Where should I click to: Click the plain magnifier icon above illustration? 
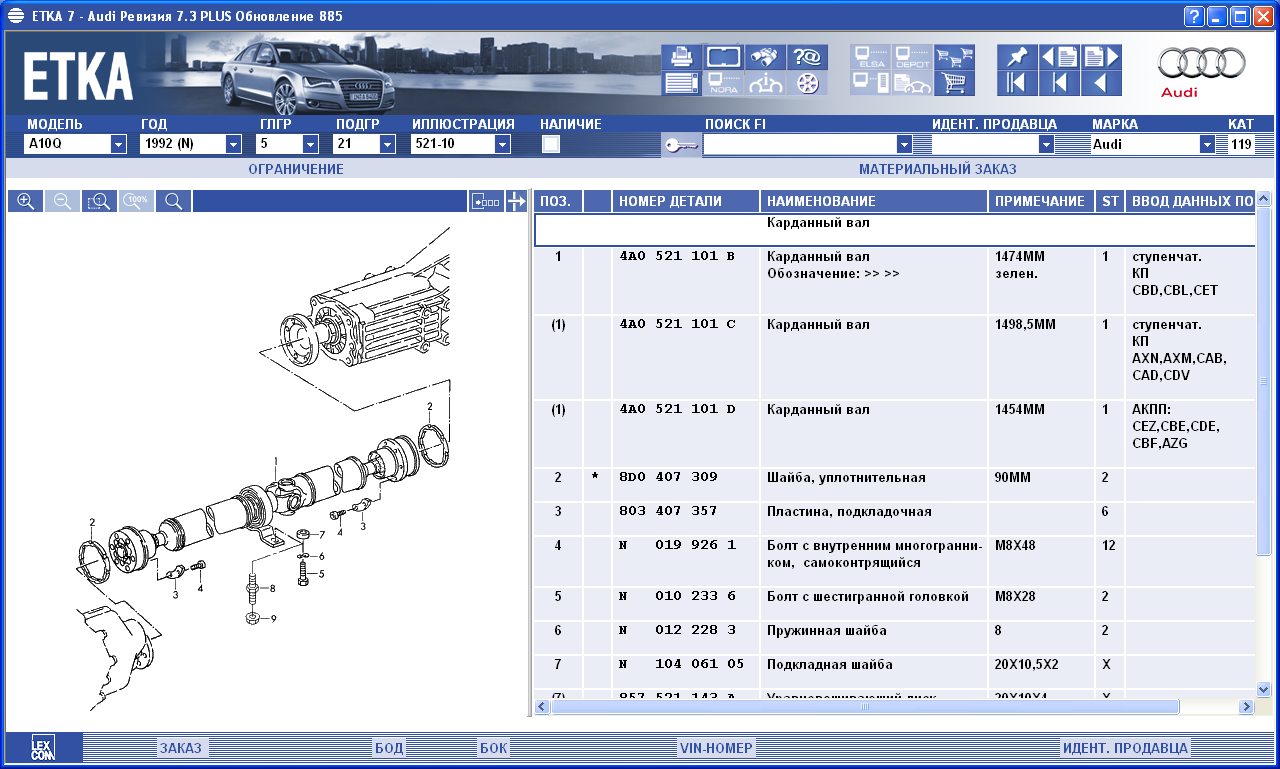173,201
